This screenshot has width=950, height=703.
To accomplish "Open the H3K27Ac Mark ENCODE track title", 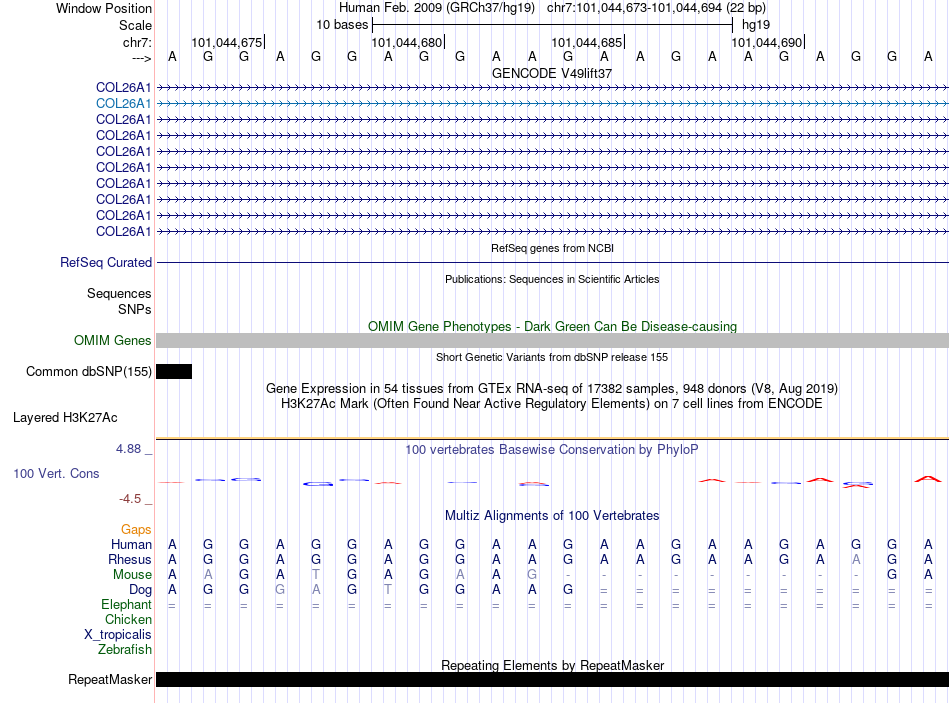I will coord(552,404).
